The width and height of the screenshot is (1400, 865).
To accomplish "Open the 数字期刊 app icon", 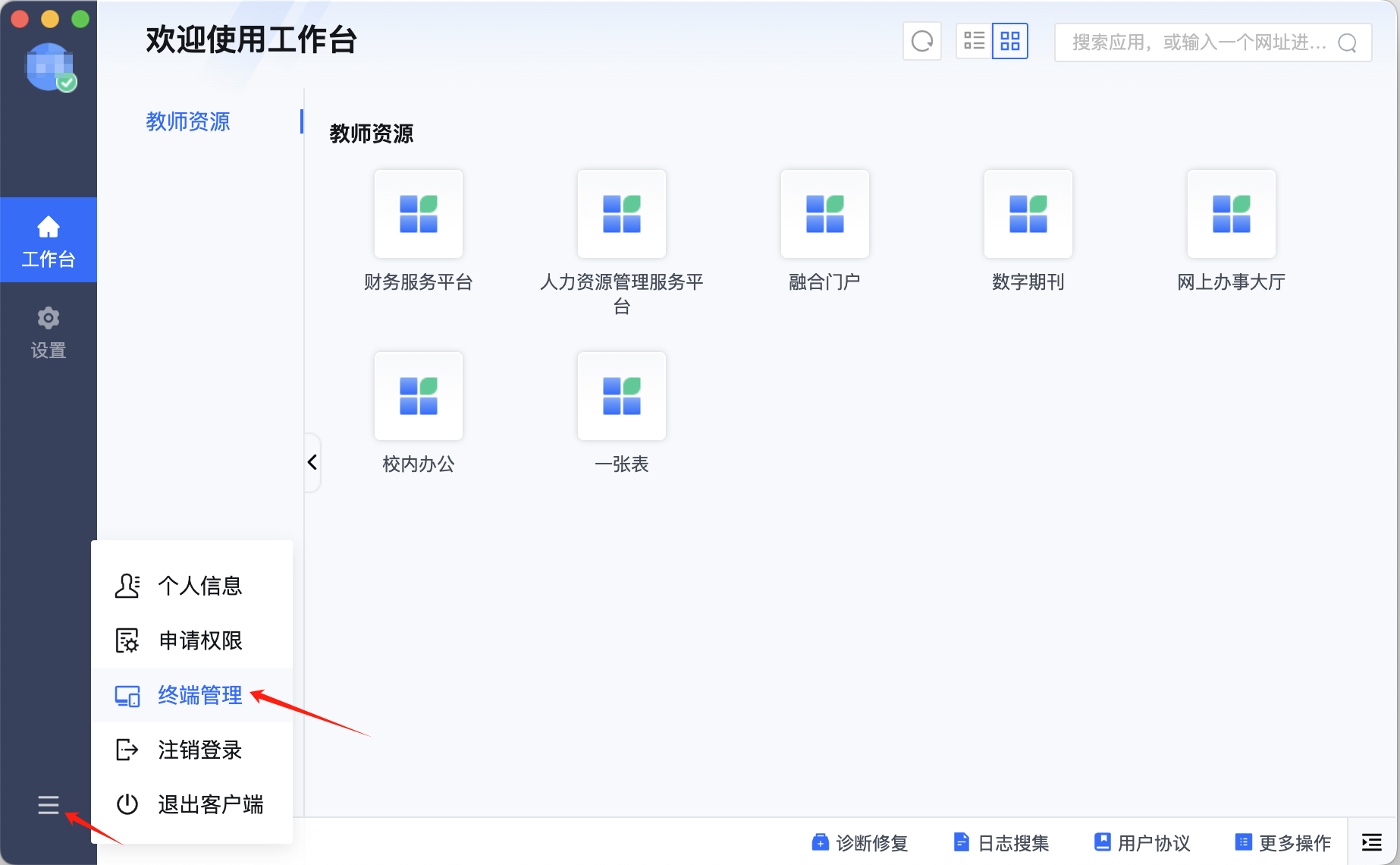I will point(1028,214).
